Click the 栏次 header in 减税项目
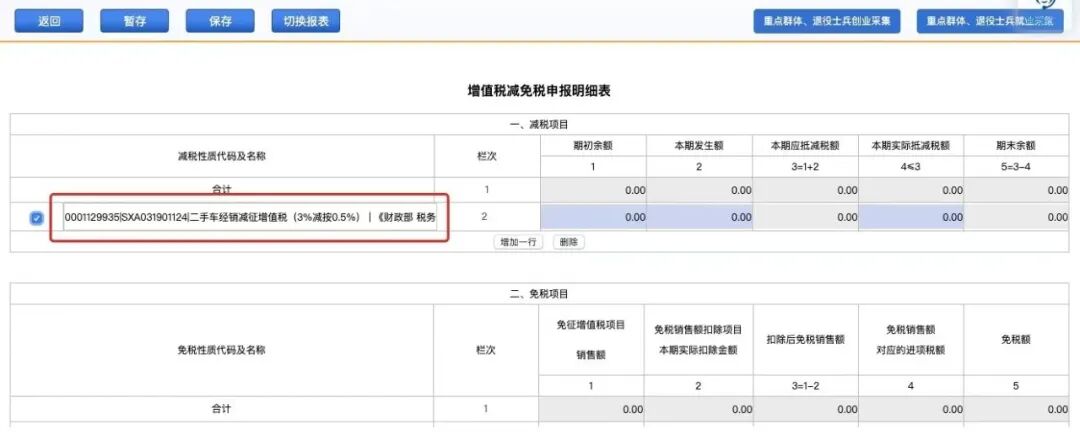 pos(487,156)
